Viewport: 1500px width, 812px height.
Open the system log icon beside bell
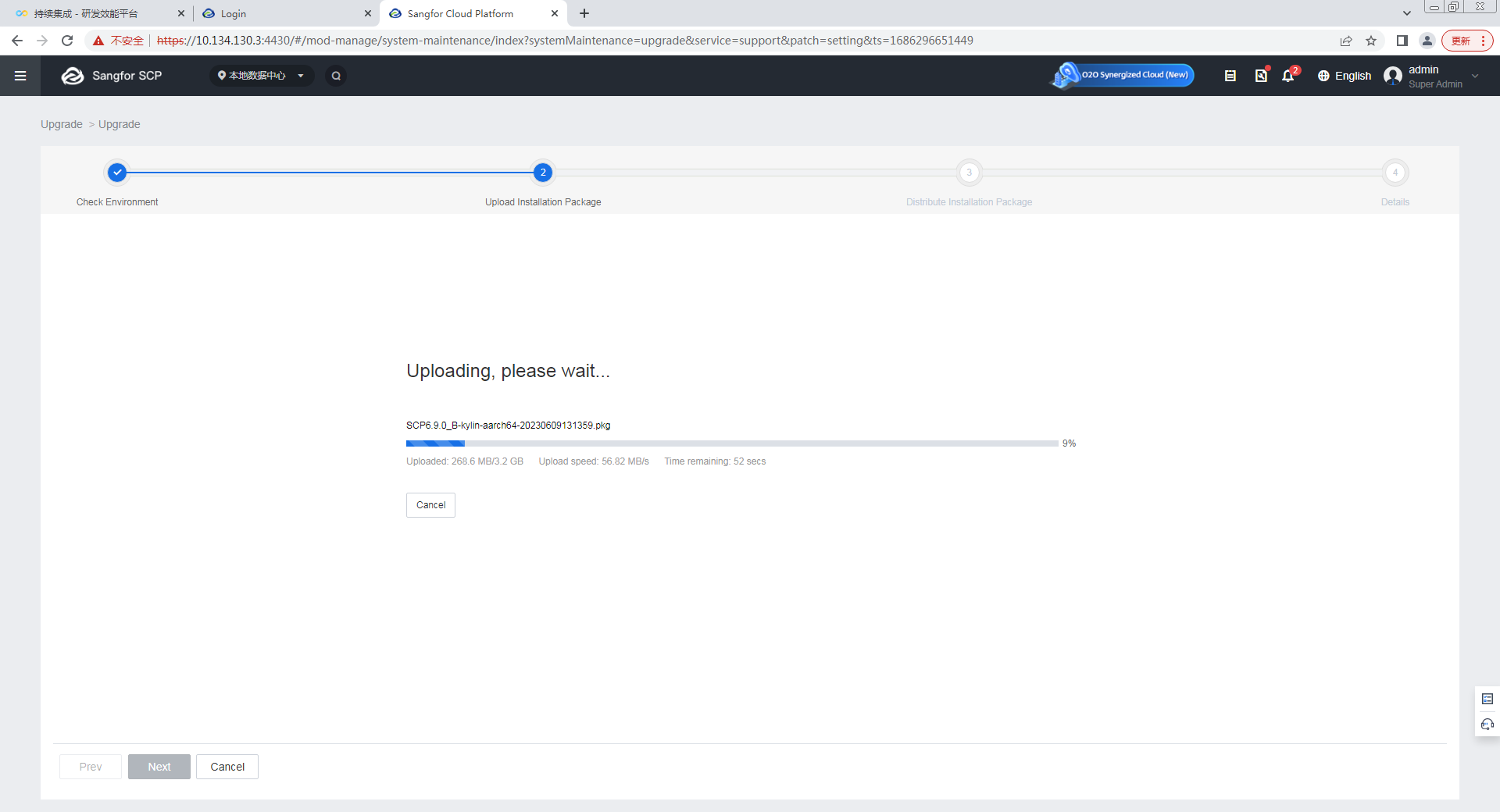pyautogui.click(x=1261, y=76)
